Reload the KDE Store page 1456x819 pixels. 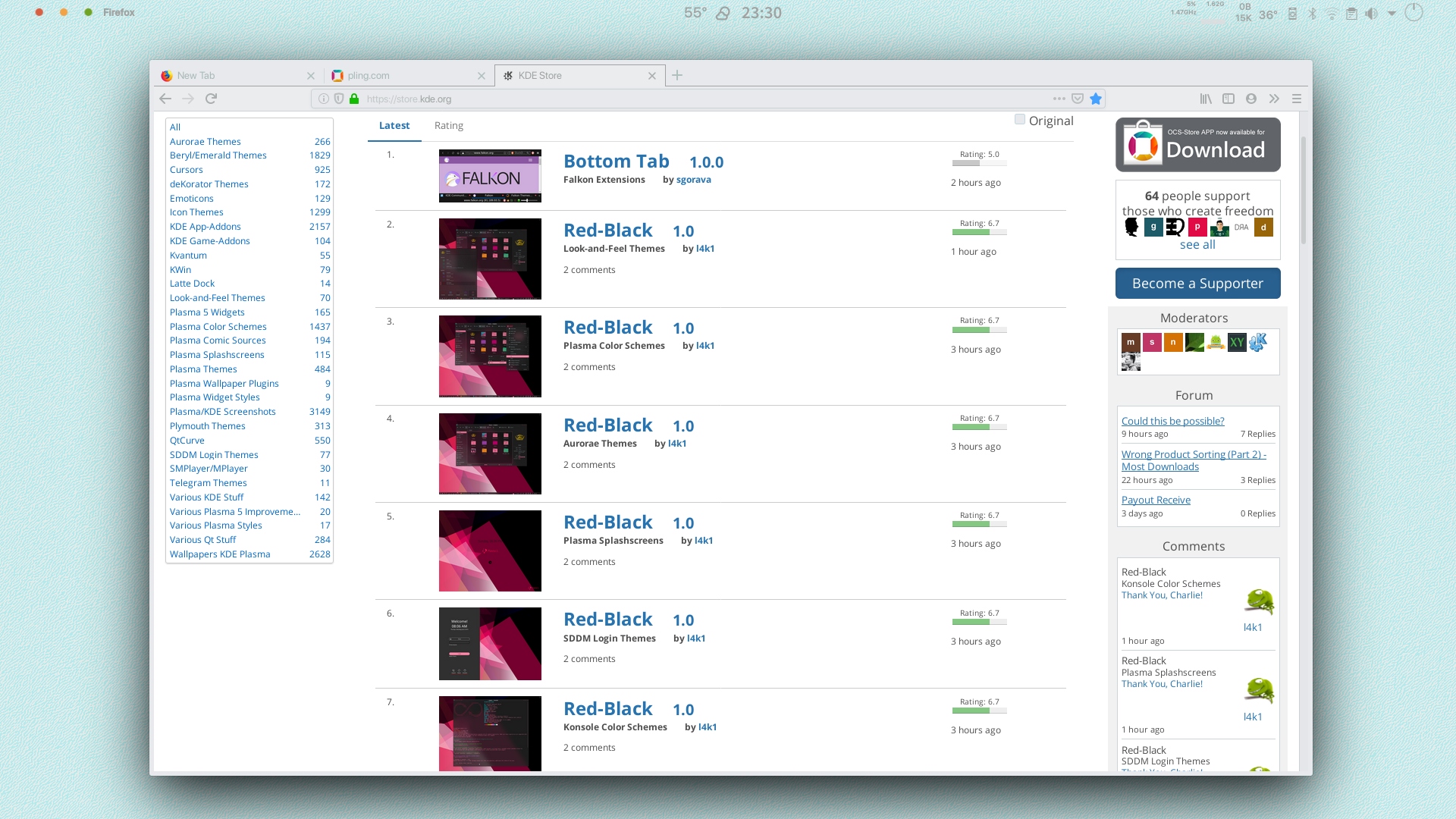[x=212, y=99]
